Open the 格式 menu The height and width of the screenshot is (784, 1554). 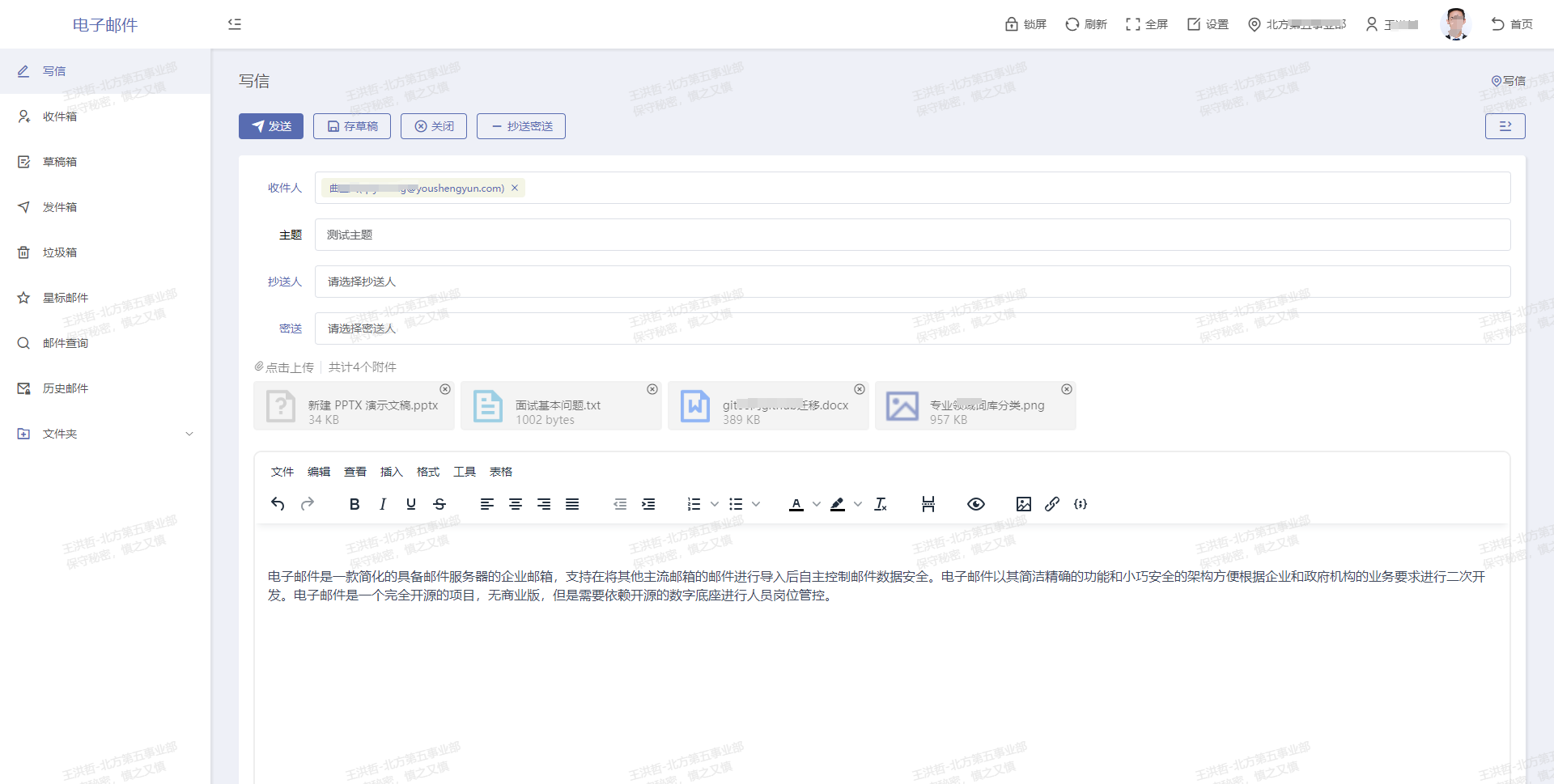pos(427,472)
